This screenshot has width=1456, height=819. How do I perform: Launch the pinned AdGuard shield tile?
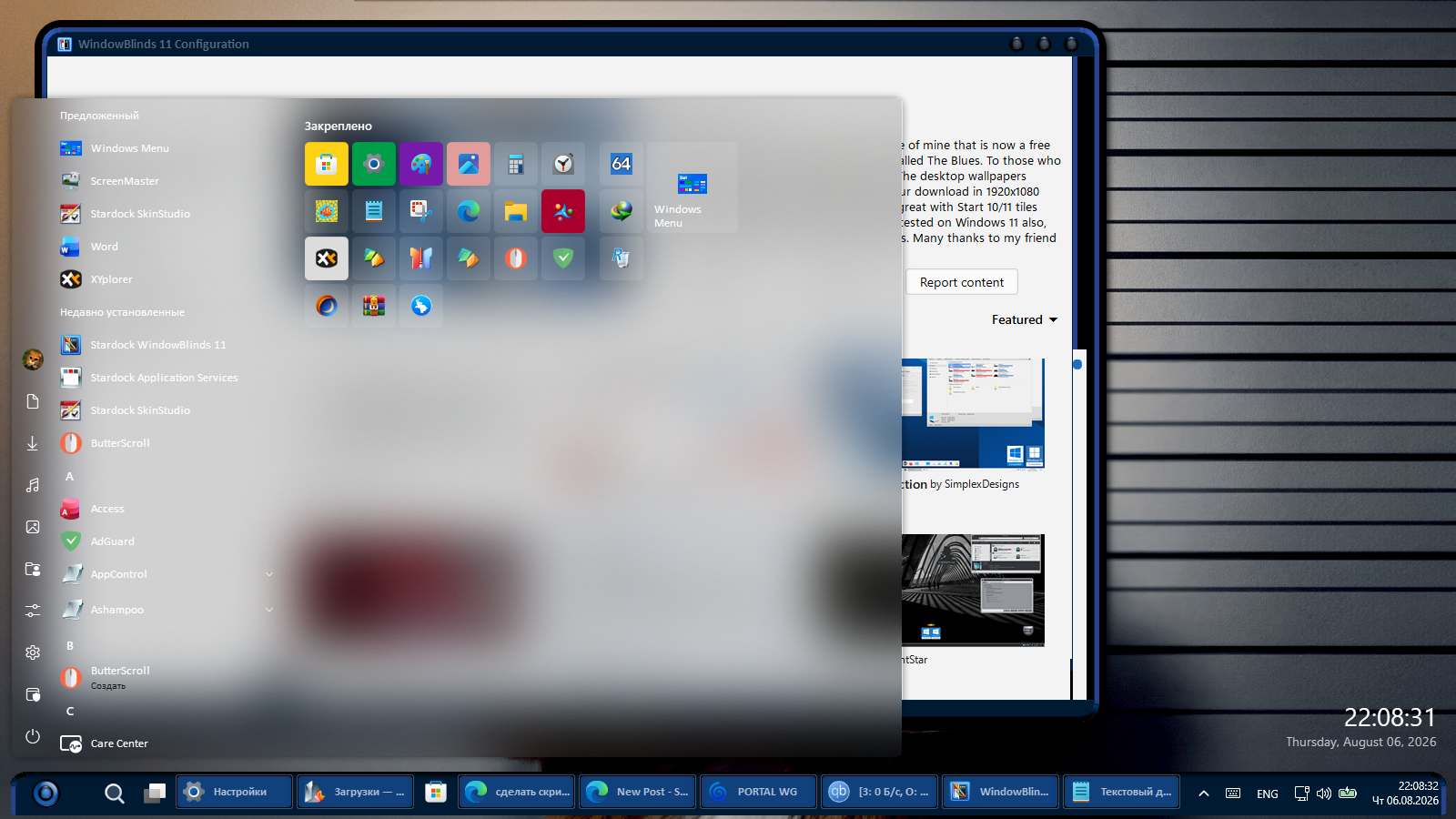(x=563, y=258)
